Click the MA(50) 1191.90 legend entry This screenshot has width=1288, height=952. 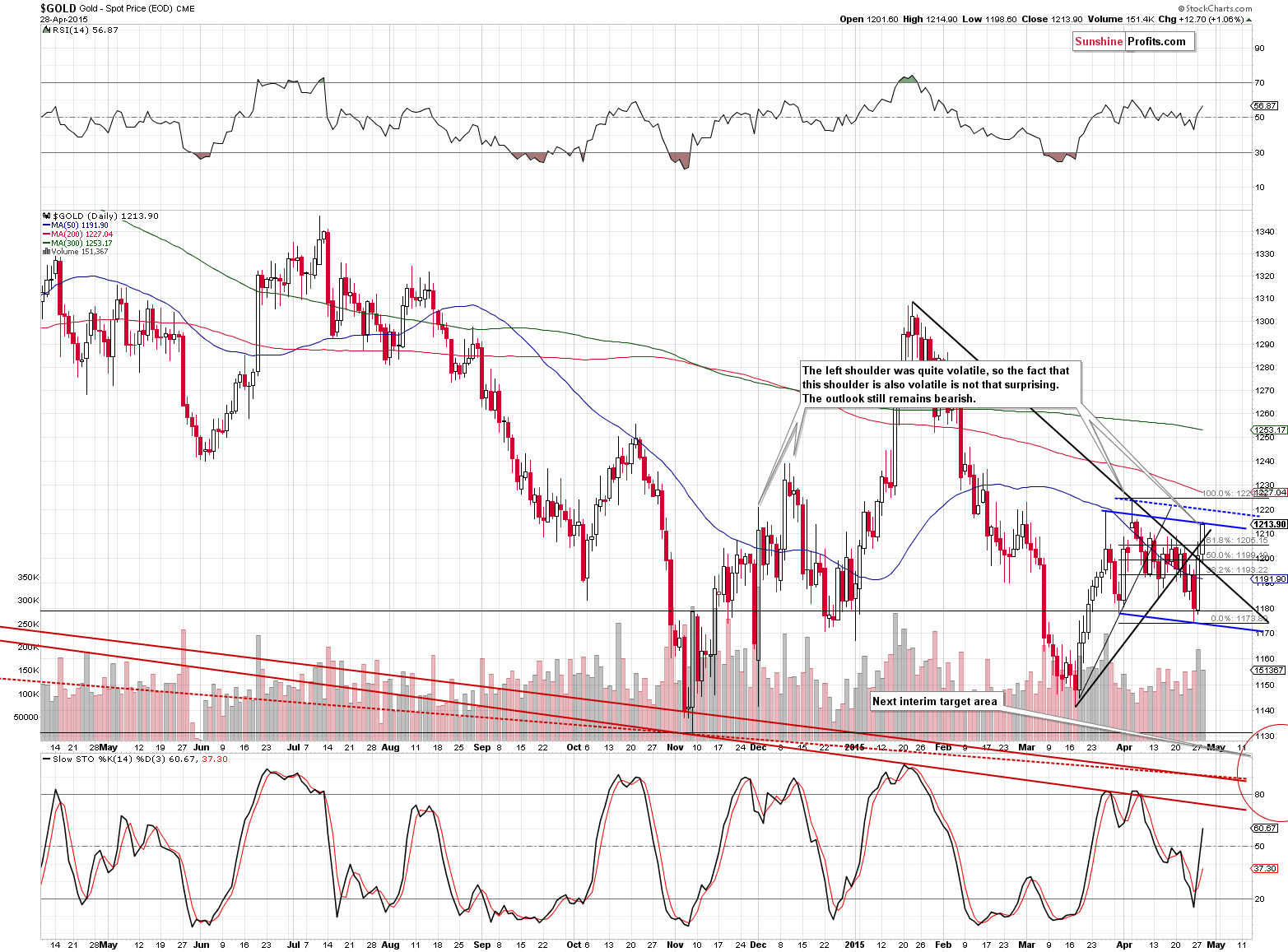tap(74, 225)
